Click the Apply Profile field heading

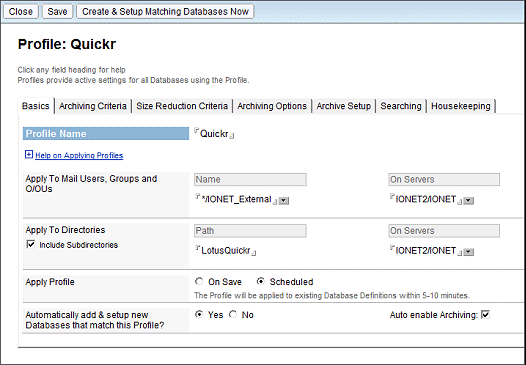(50, 282)
